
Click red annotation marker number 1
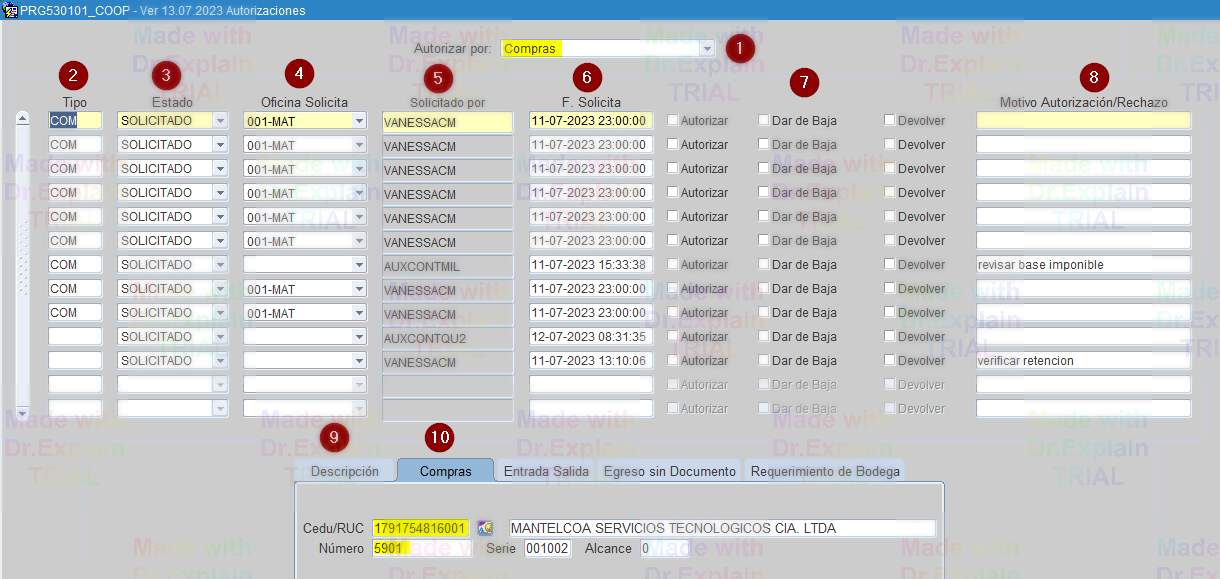(740, 47)
